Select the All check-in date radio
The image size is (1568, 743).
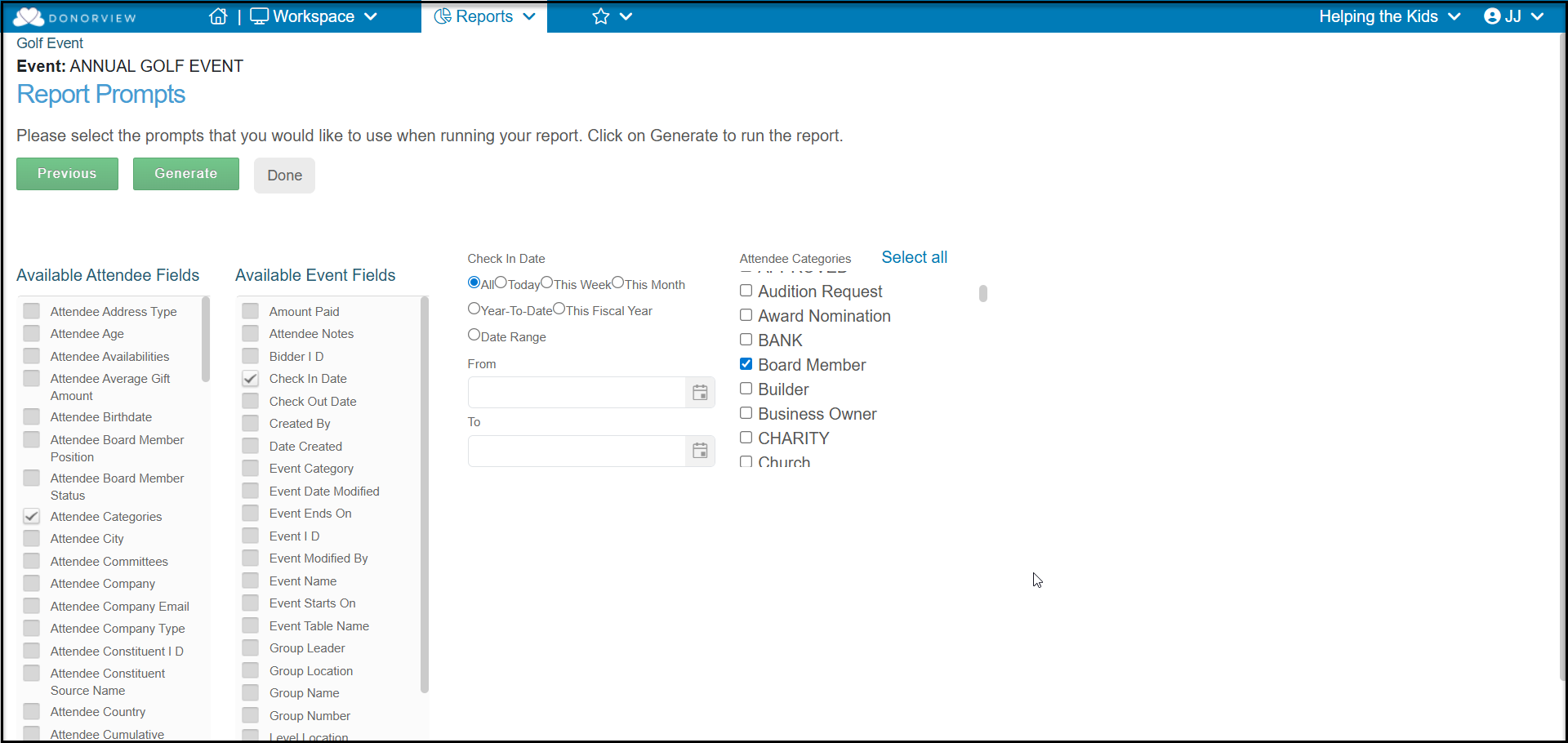pos(474,283)
